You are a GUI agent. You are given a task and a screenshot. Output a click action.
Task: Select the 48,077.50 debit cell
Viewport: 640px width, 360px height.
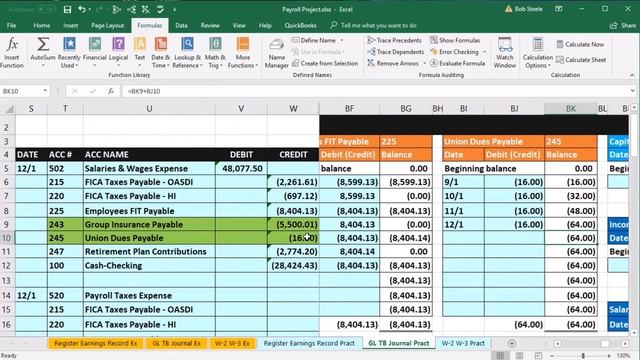pos(241,169)
